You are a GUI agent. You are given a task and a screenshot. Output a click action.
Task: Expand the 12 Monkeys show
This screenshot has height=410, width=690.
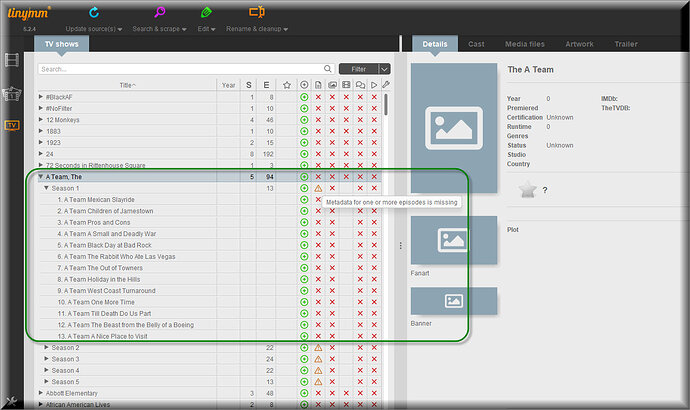coord(40,119)
